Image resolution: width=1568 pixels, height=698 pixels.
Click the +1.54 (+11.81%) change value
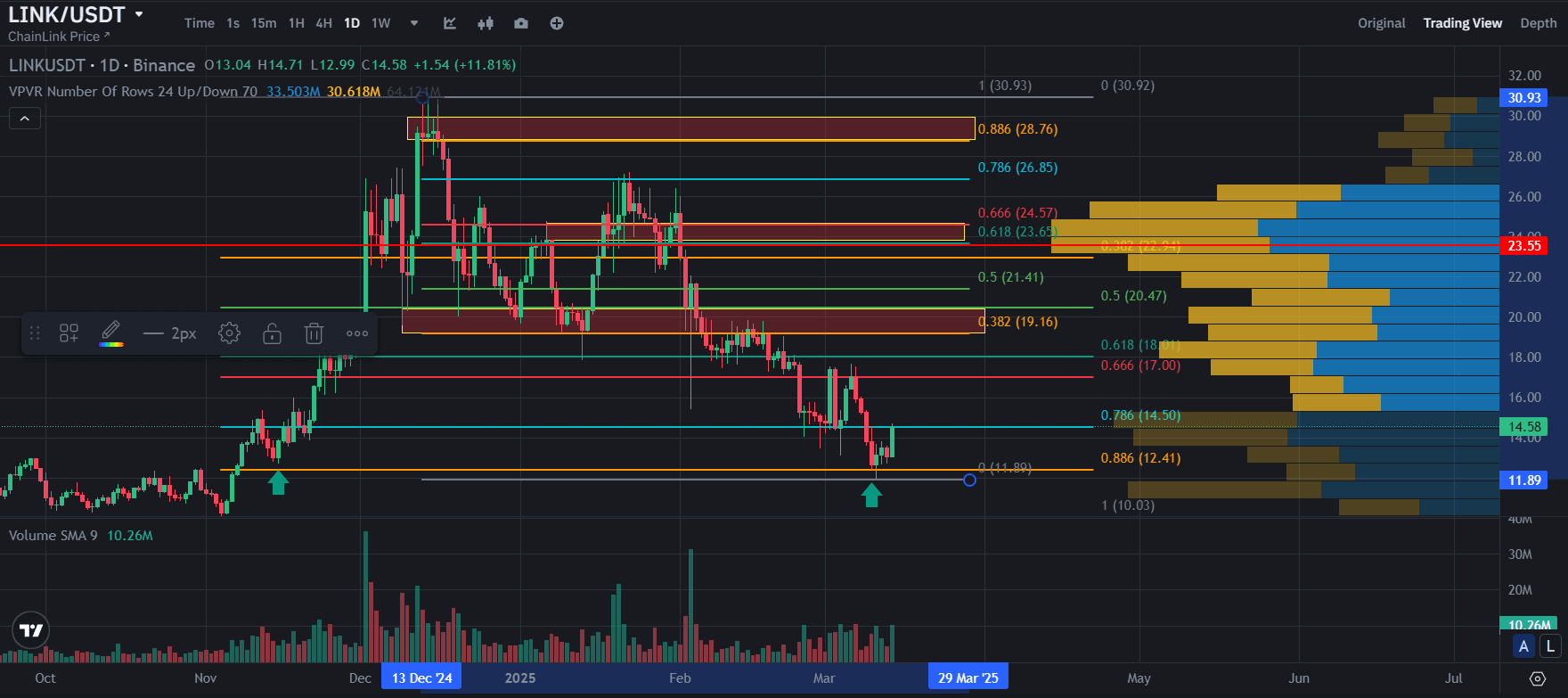point(464,65)
